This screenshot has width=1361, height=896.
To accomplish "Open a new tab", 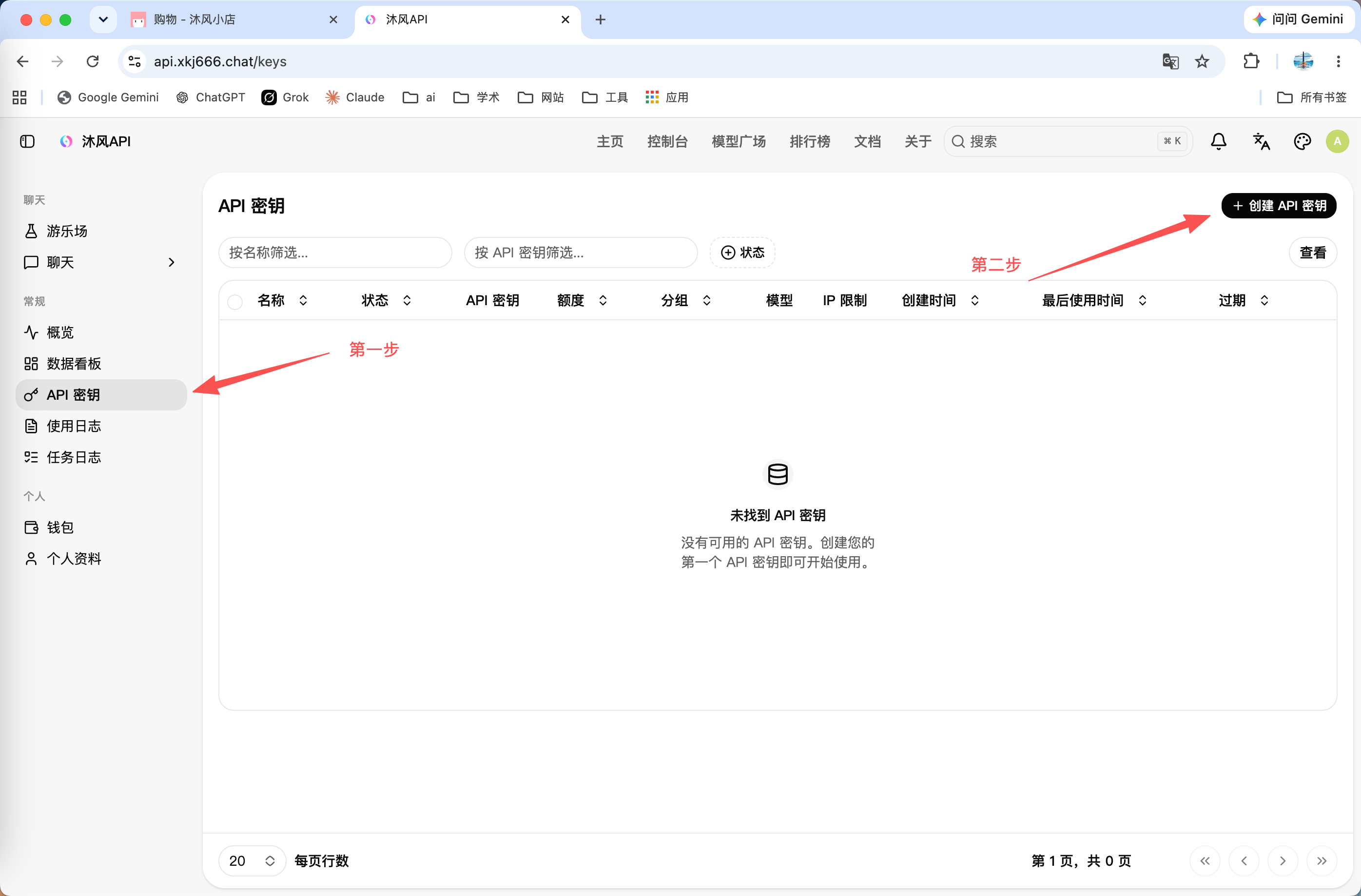I will [x=600, y=19].
